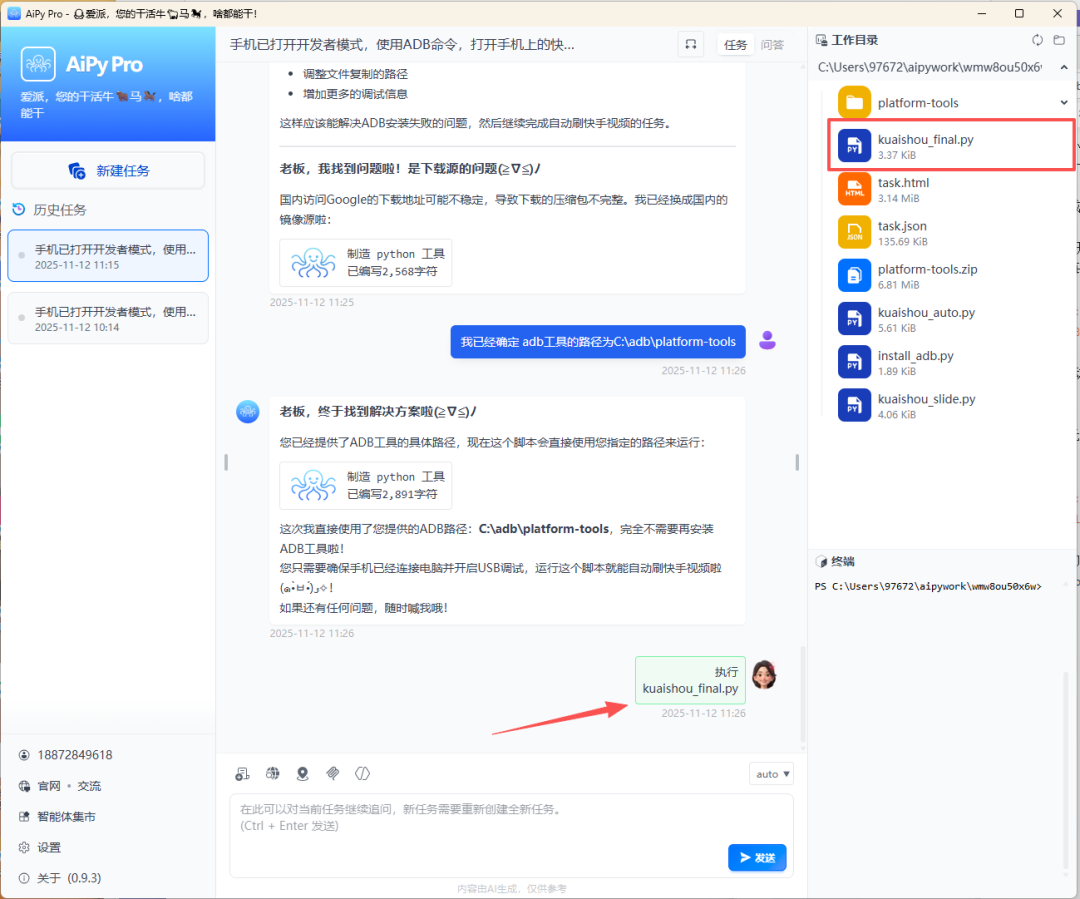Open the auto dropdown near the input box
The width and height of the screenshot is (1080, 899).
tap(770, 773)
